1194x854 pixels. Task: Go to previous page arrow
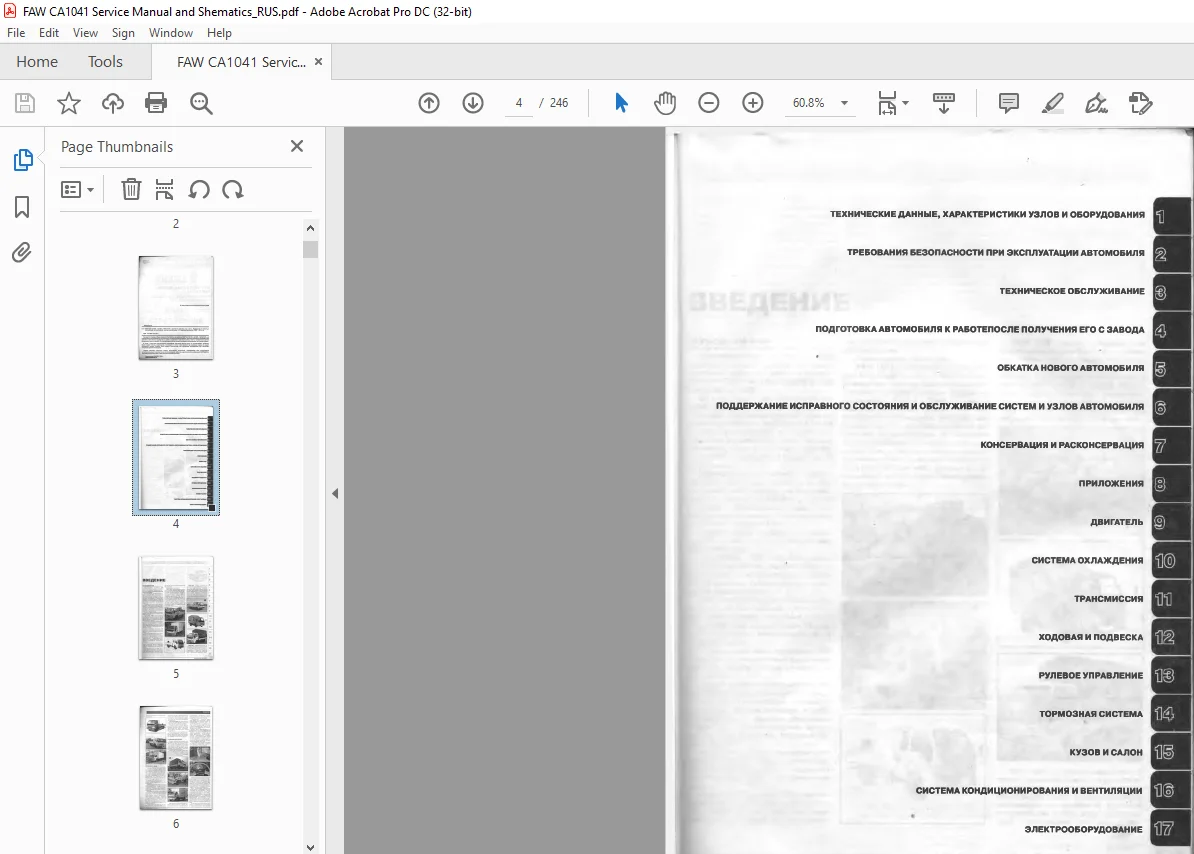(429, 103)
